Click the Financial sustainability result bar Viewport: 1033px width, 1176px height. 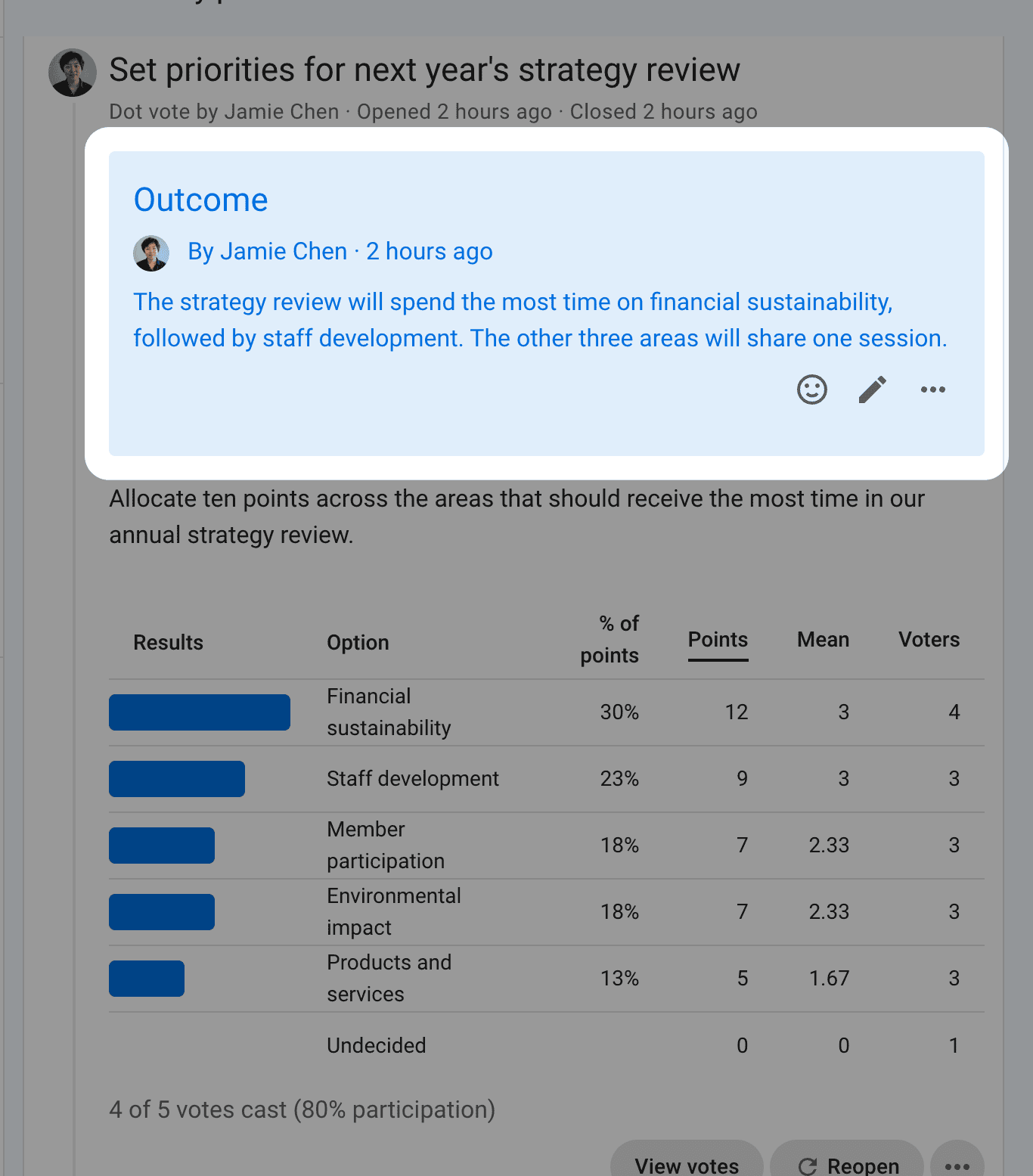[200, 712]
